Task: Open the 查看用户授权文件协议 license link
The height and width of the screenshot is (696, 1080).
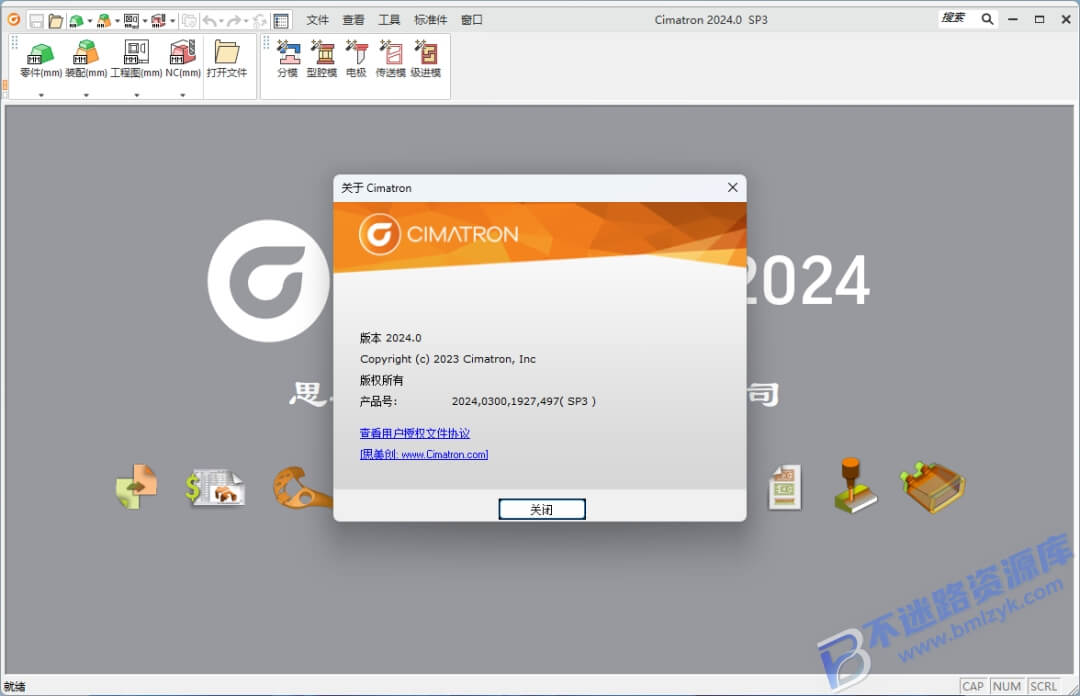Action: [415, 433]
